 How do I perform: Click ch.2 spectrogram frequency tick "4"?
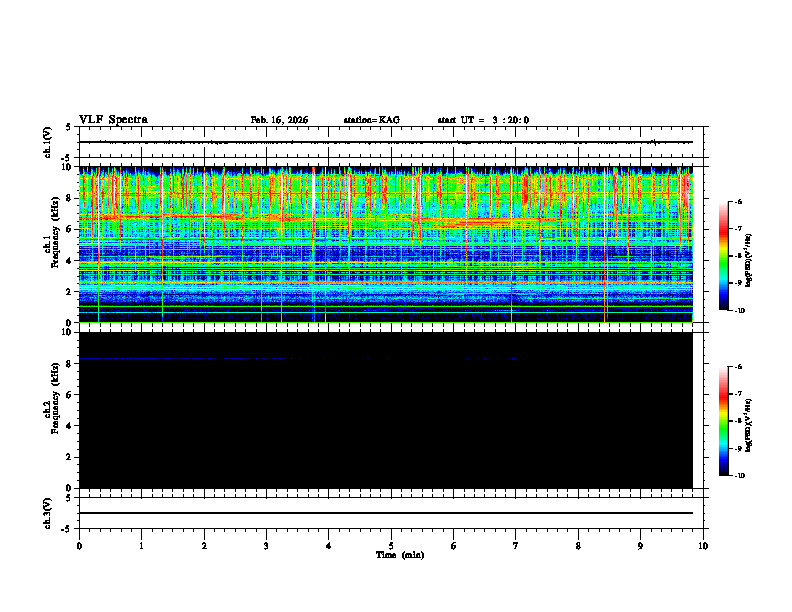click(x=70, y=426)
